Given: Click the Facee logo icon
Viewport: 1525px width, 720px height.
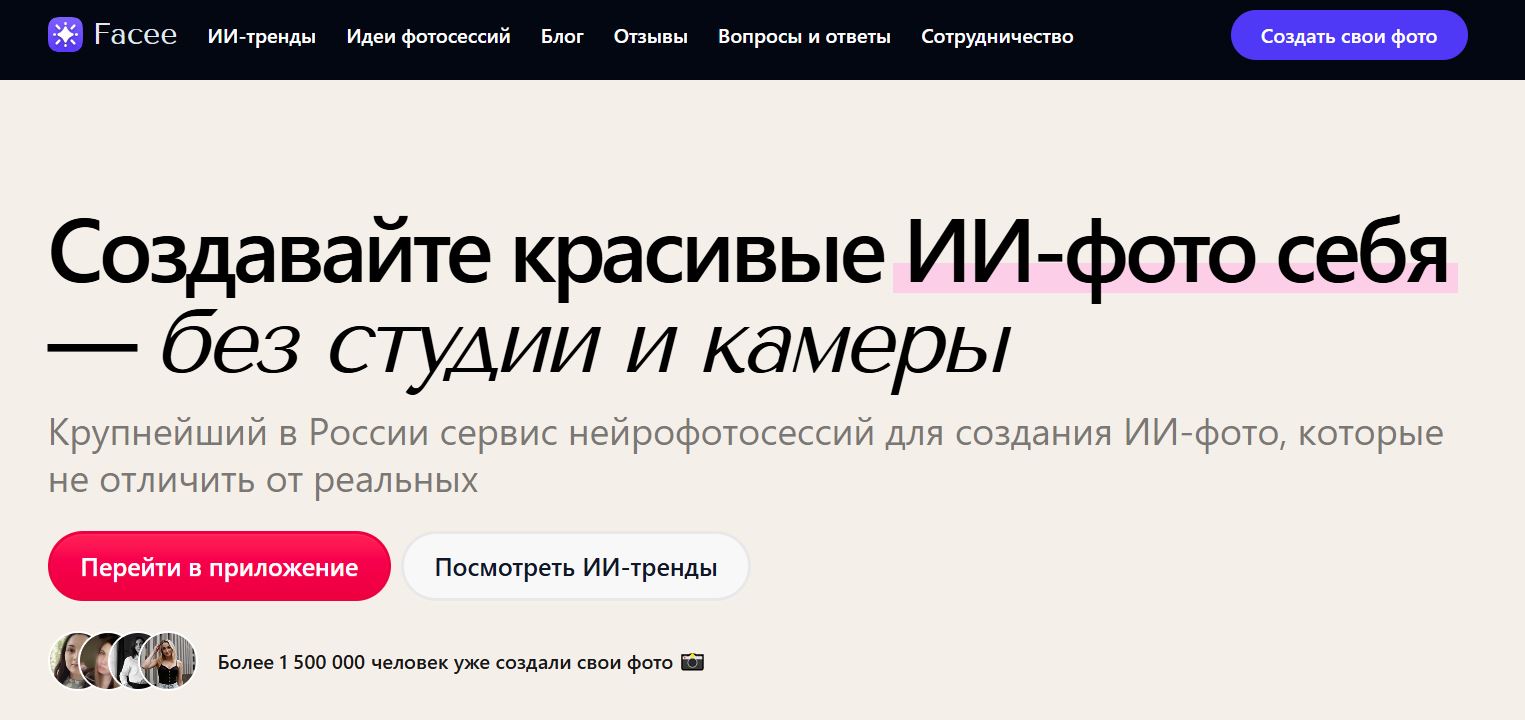Looking at the screenshot, I should (x=65, y=34).
